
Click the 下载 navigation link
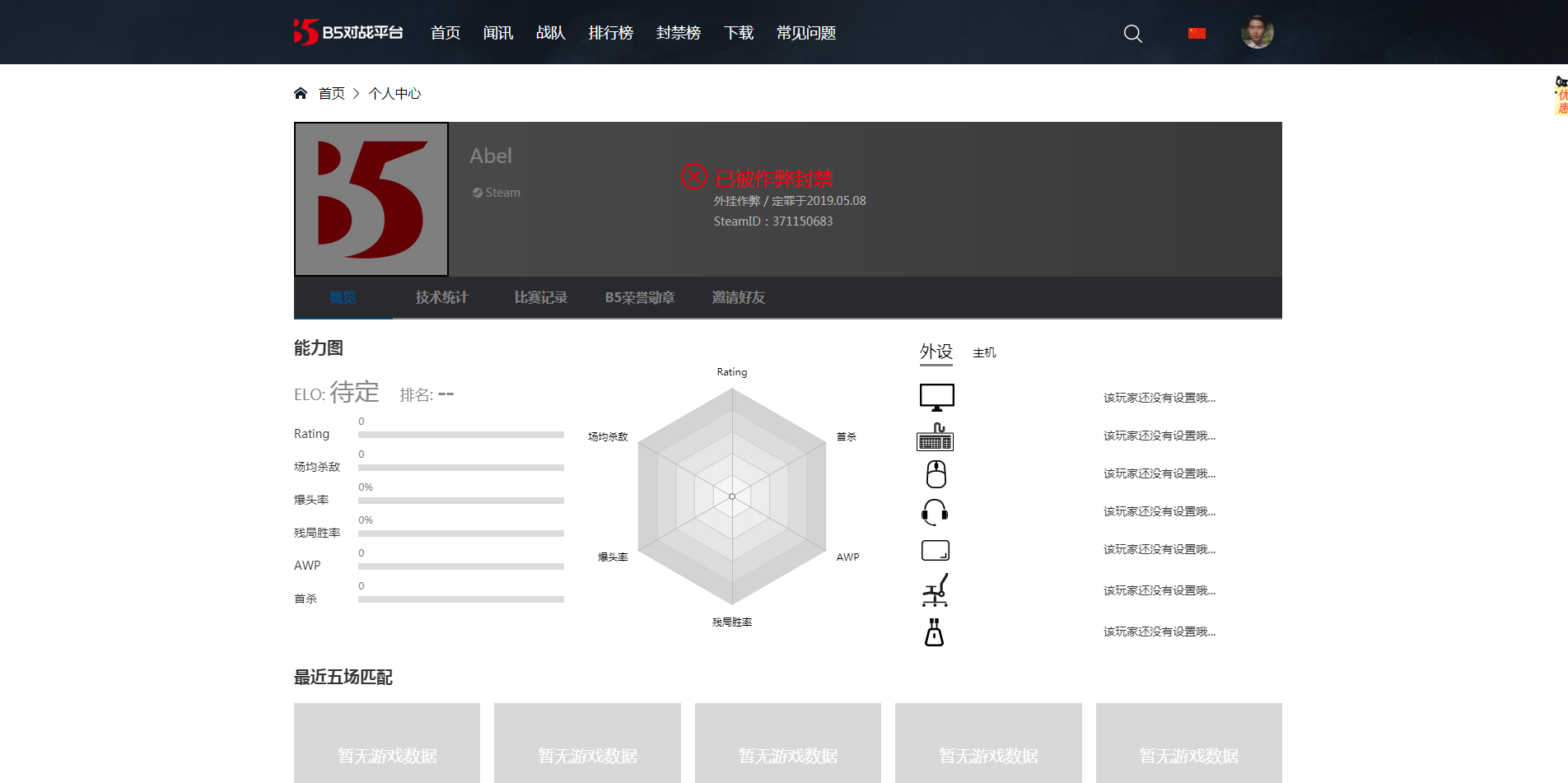(x=738, y=34)
